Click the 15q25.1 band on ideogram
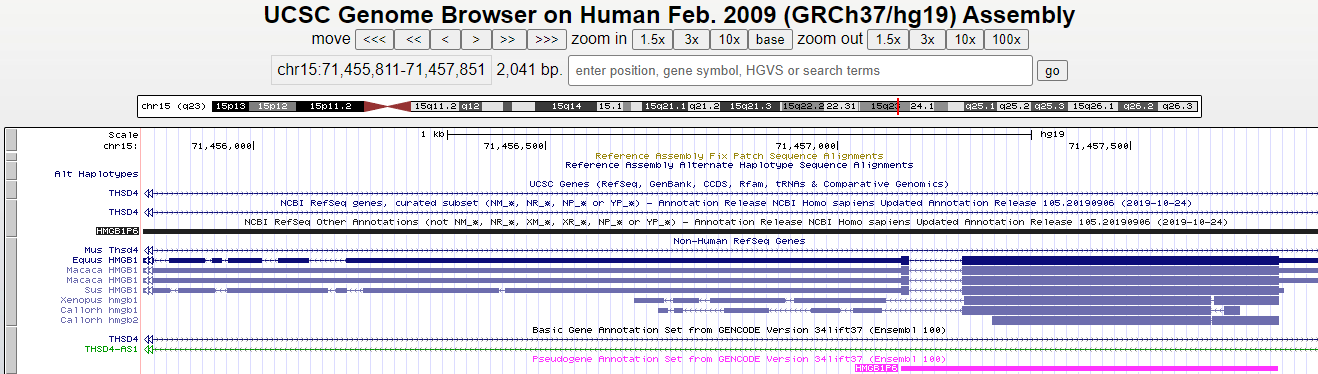Screen dimensions: 1318x374 click(980, 106)
